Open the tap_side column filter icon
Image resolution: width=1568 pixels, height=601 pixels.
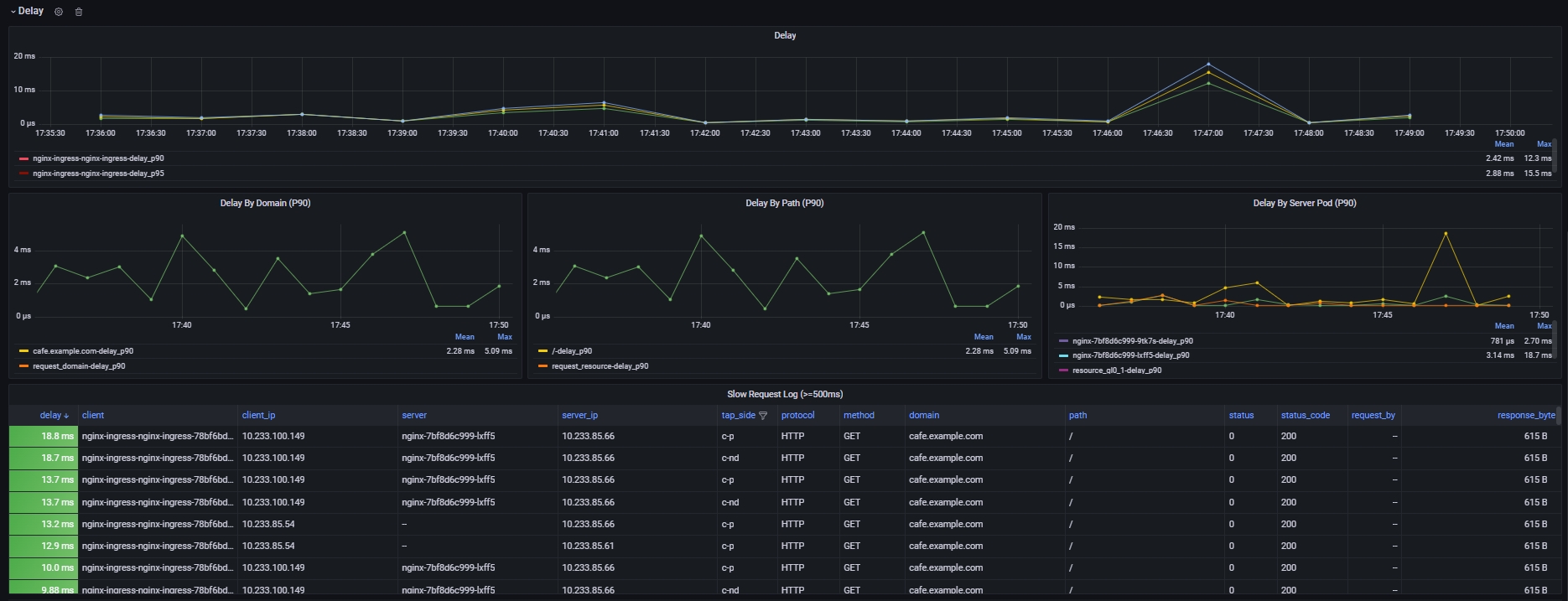point(762,416)
